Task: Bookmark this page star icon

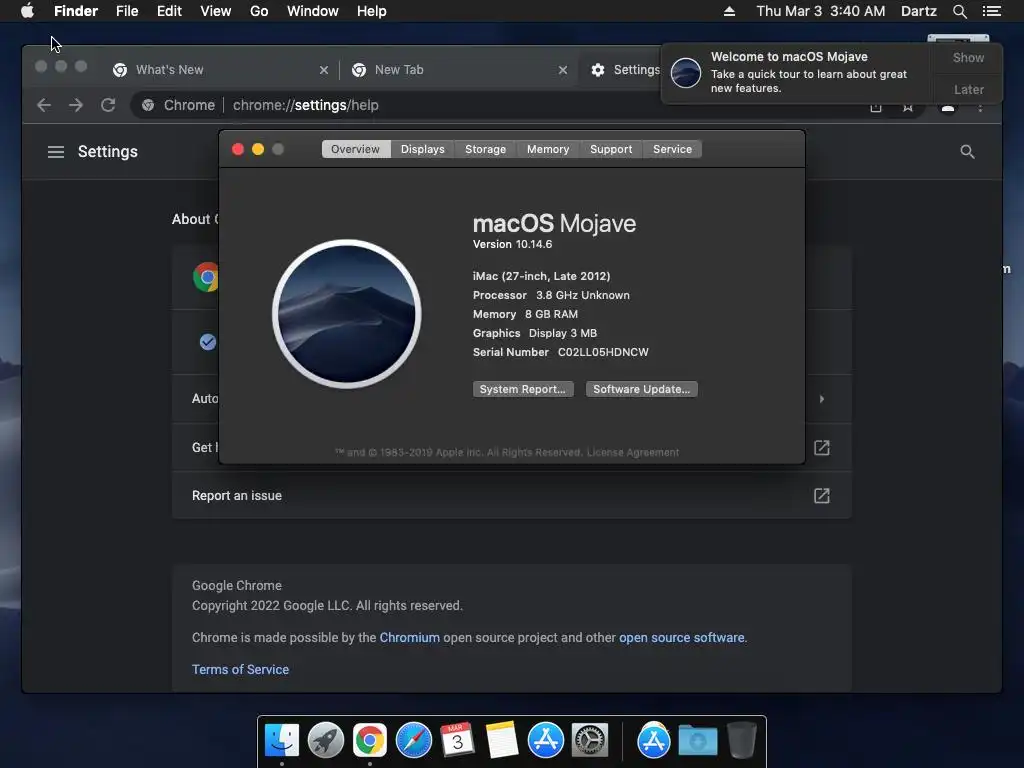Action: pos(908,107)
